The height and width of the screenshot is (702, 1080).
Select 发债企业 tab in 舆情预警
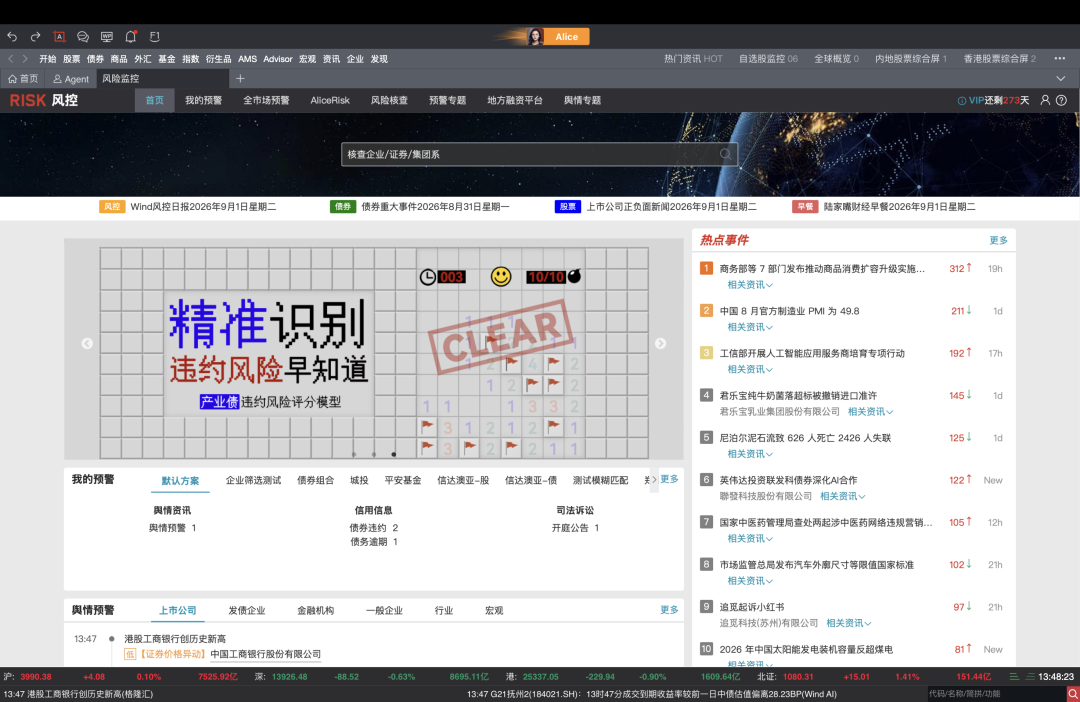coord(247,610)
